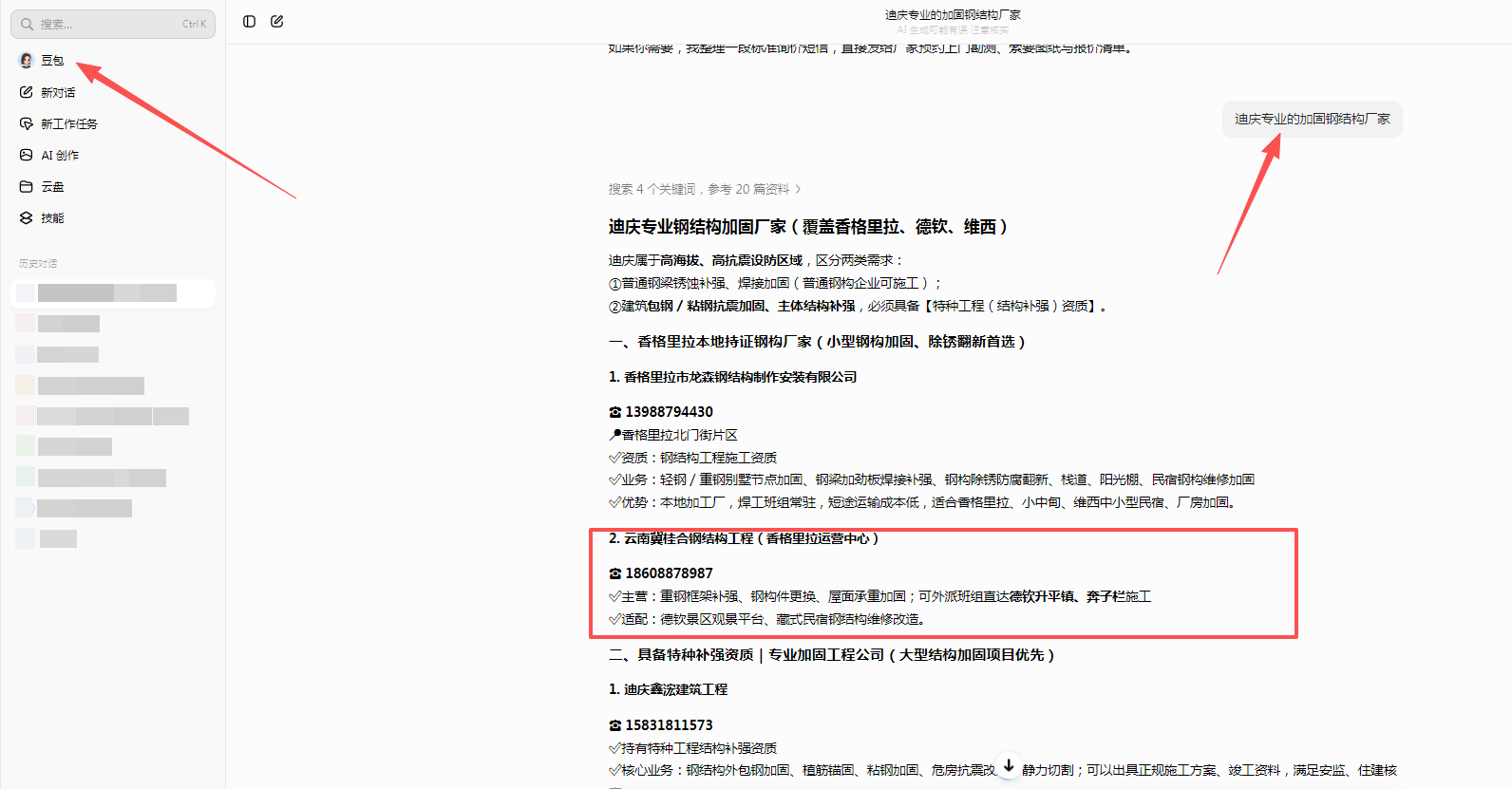Click the new chat pencil icon in the top bar
Screen dimensions: 1512x789
277,22
